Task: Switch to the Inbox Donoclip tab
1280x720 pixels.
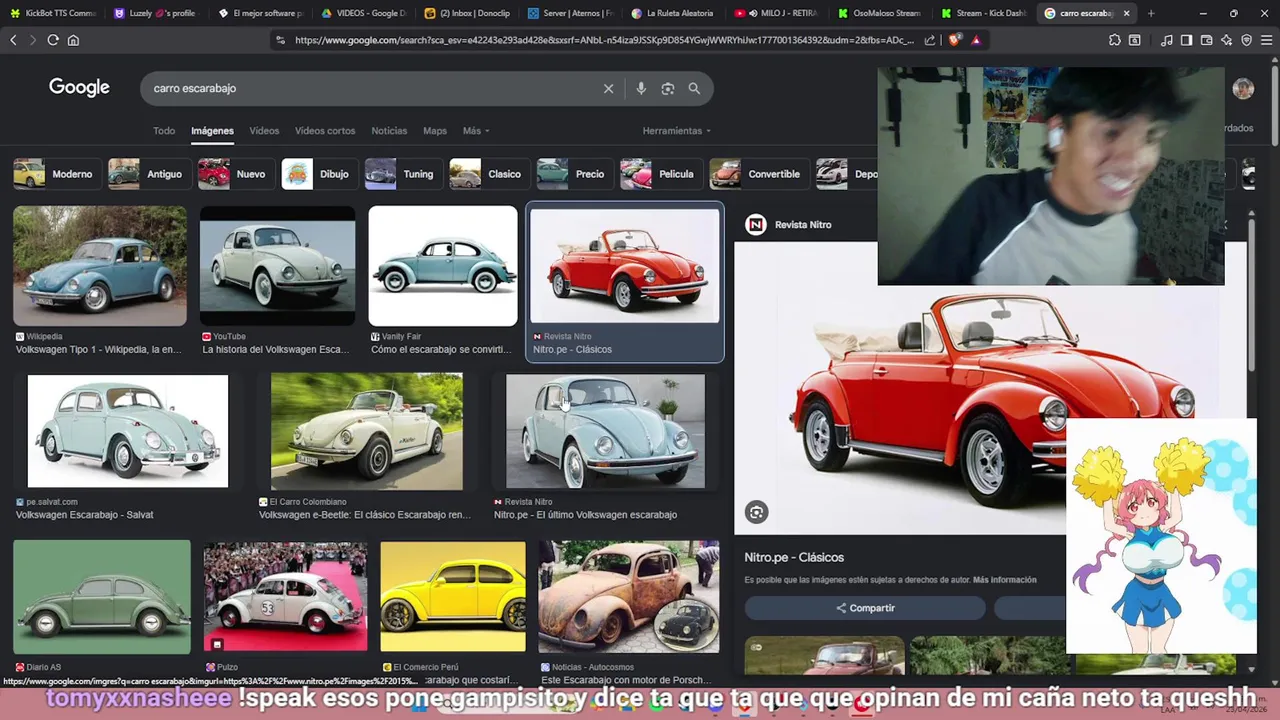Action: coord(466,13)
